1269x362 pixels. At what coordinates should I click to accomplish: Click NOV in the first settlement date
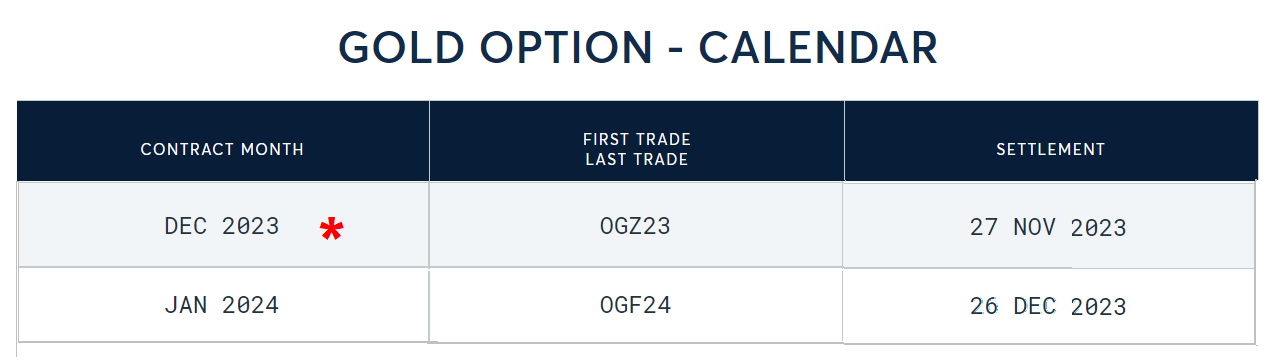click(1035, 227)
